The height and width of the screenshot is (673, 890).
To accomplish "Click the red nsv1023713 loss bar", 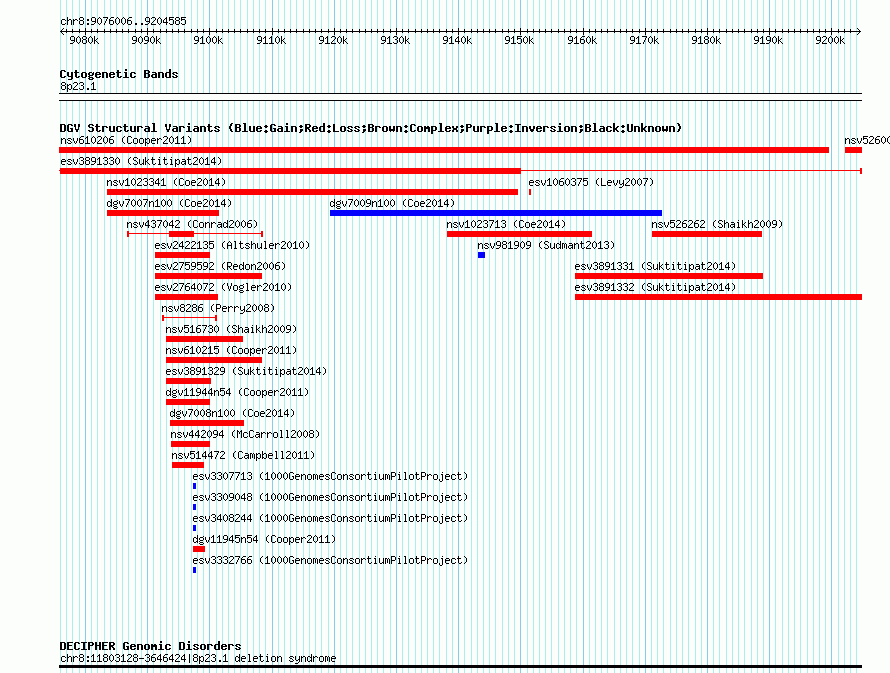I will point(519,234).
